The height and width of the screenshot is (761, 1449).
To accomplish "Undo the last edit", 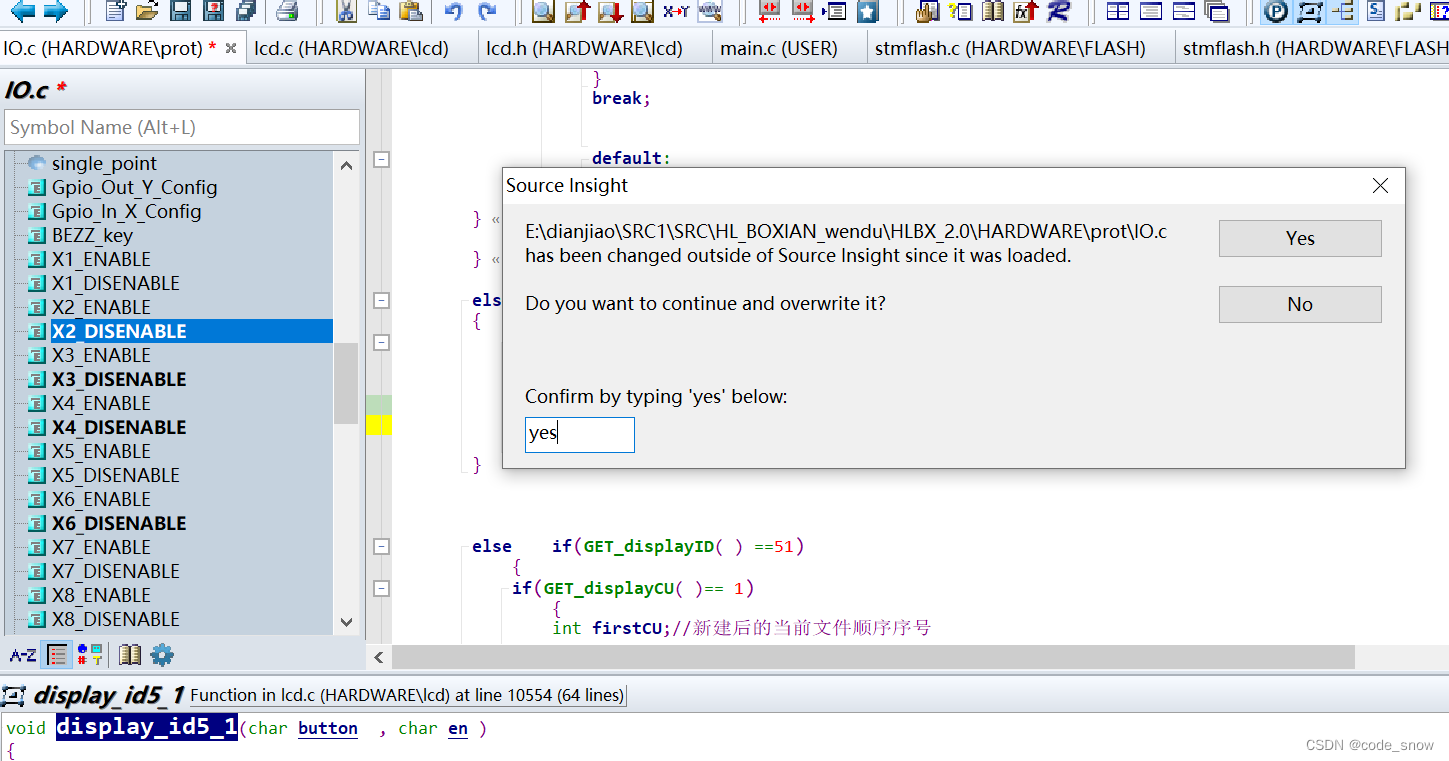I will coord(454,11).
